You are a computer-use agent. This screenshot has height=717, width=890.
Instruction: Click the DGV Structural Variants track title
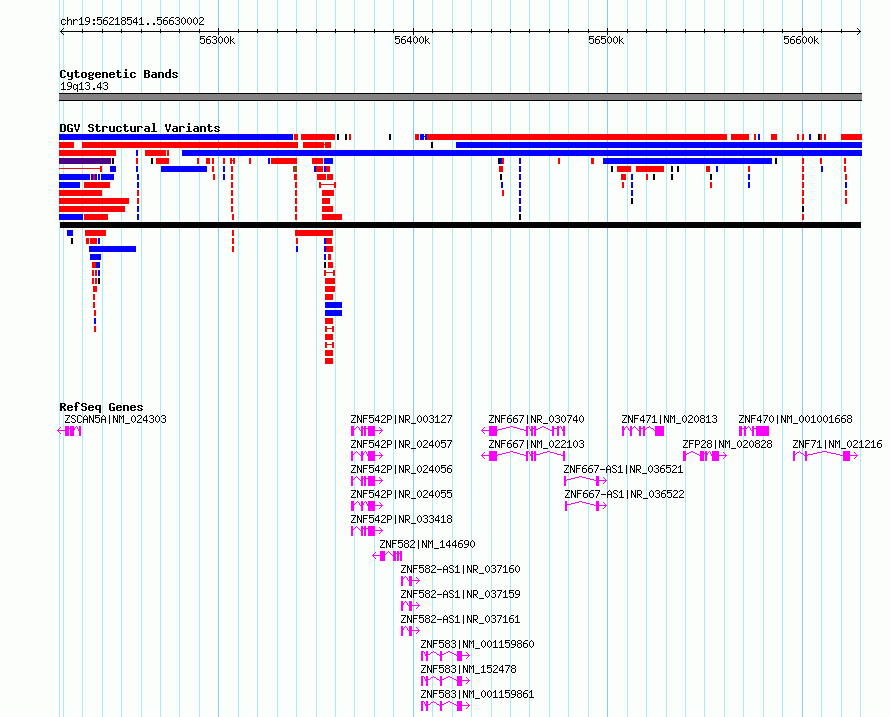coord(140,128)
